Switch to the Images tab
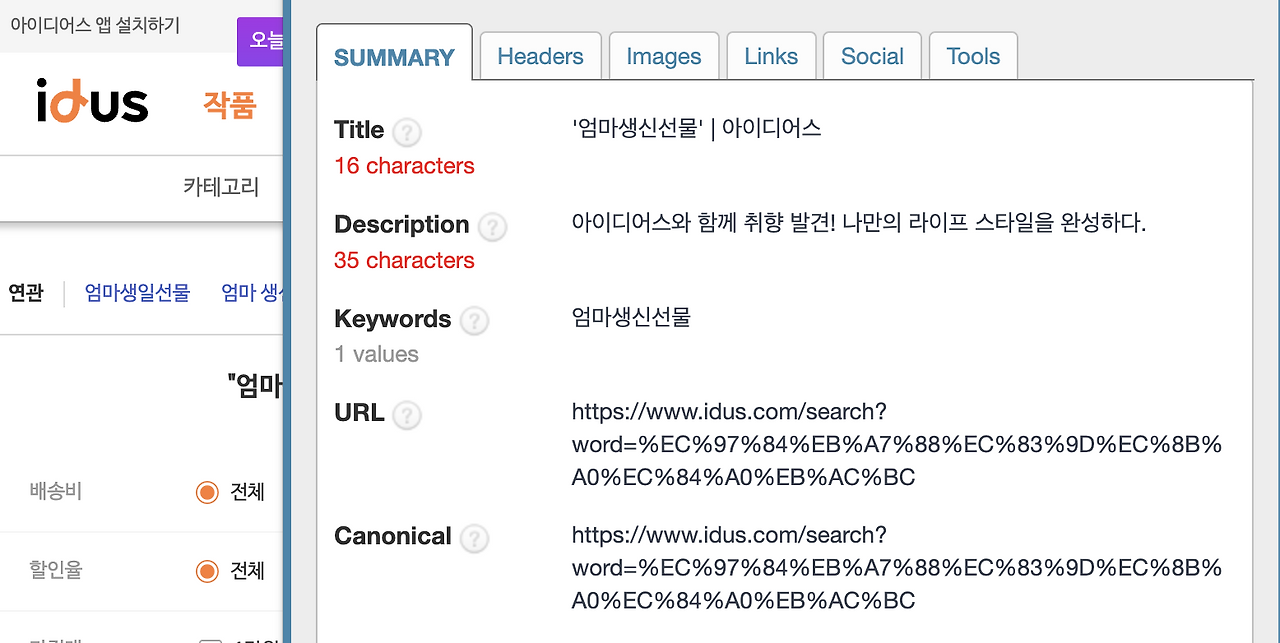Viewport: 1280px width, 643px height. coord(664,56)
